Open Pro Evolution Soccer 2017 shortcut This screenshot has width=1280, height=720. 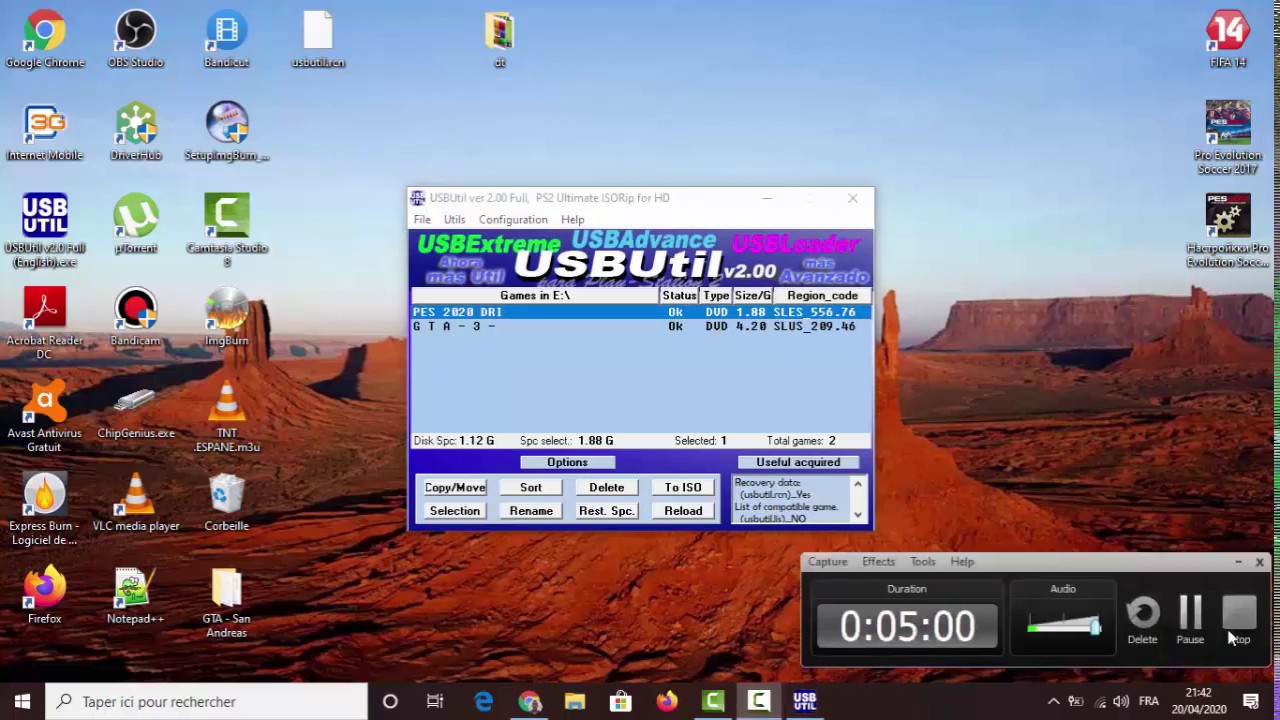(x=1228, y=138)
